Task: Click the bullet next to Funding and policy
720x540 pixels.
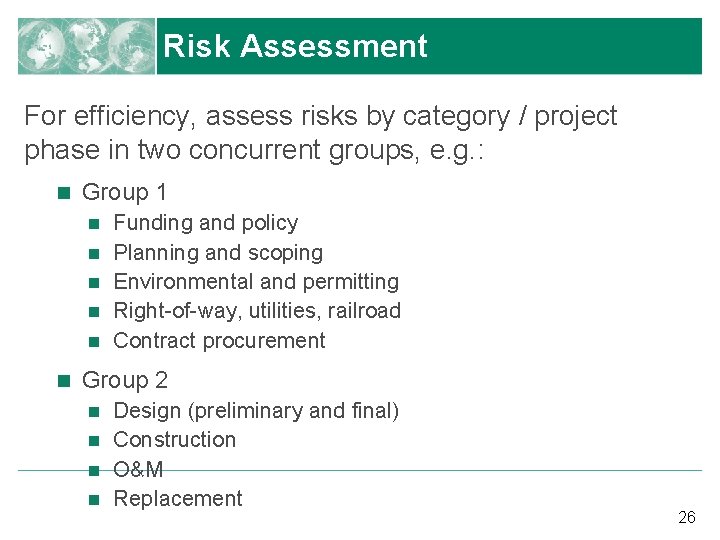Action: pyautogui.click(x=94, y=224)
